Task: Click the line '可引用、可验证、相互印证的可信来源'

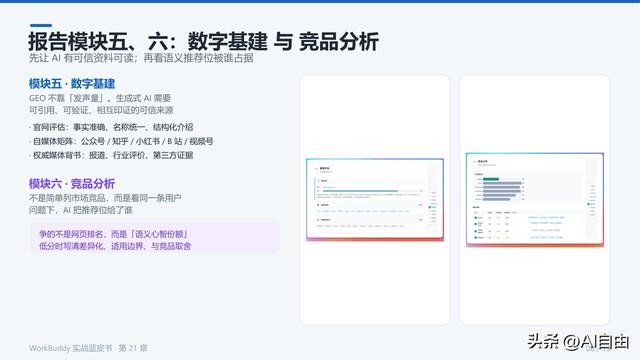Action: pyautogui.click(x=101, y=110)
